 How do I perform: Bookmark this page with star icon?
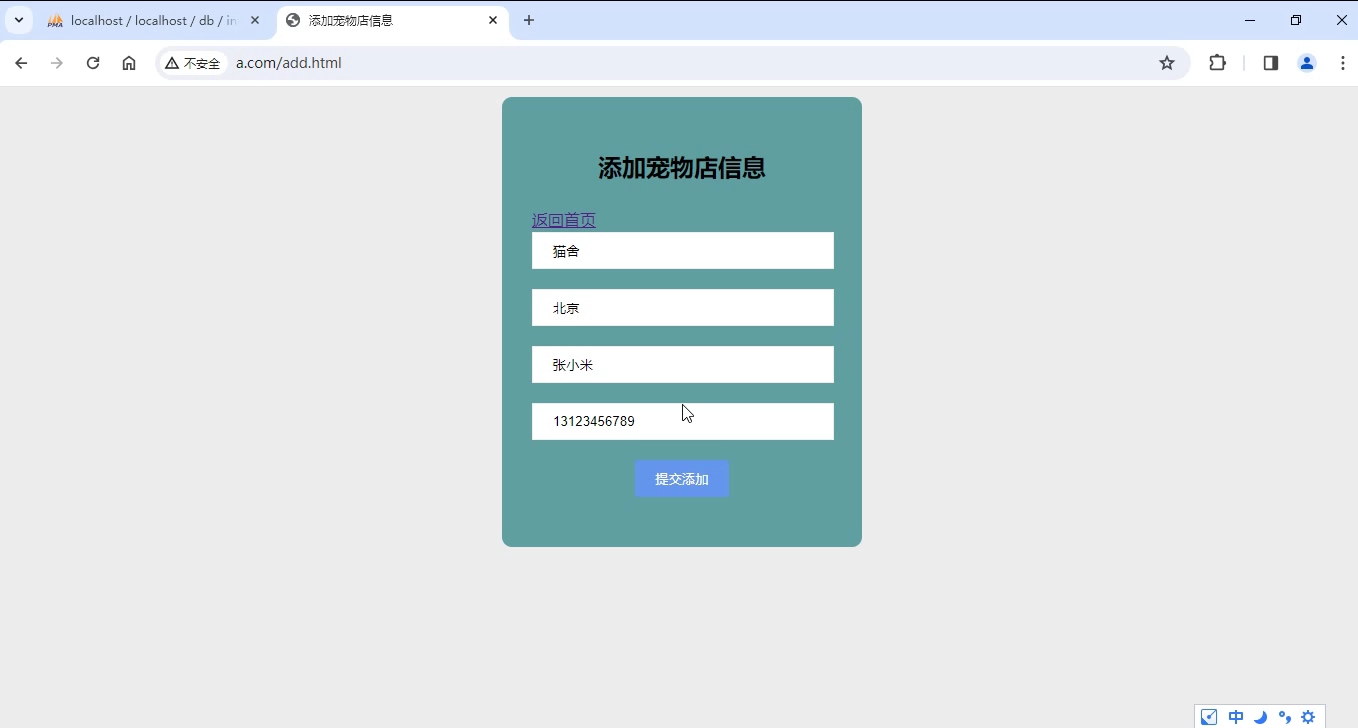(x=1167, y=63)
